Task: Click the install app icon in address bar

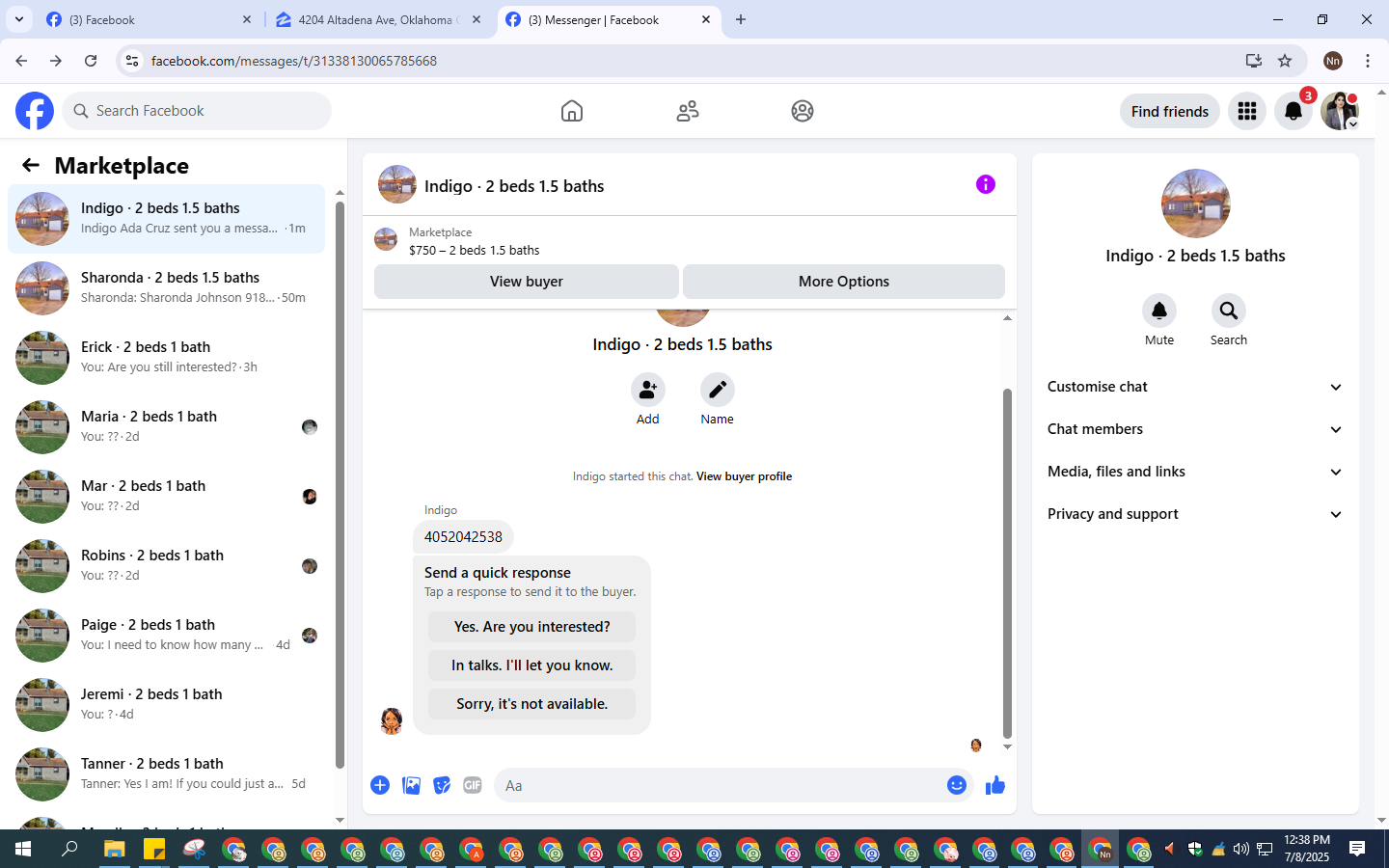Action: click(x=1254, y=61)
